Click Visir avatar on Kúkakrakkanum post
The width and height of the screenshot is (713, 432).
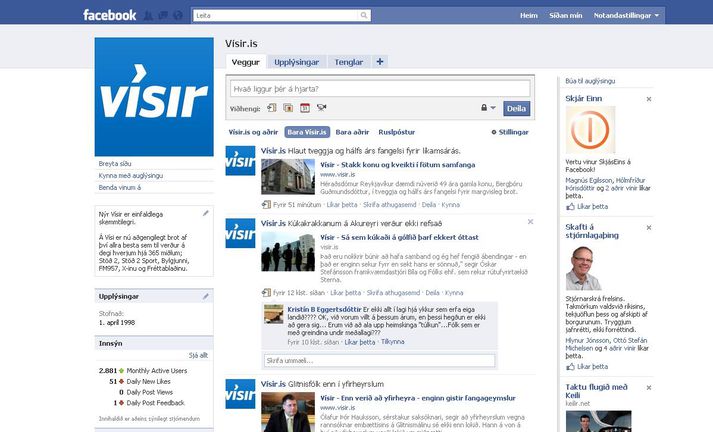click(240, 233)
